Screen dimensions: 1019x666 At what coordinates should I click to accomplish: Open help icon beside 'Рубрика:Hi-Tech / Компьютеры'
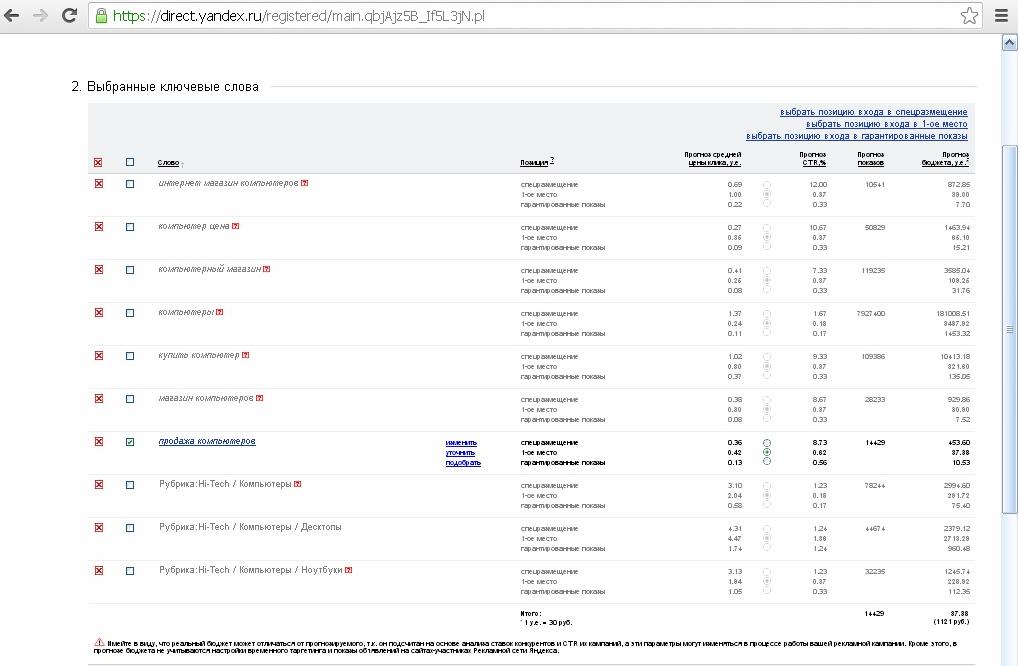coord(298,484)
